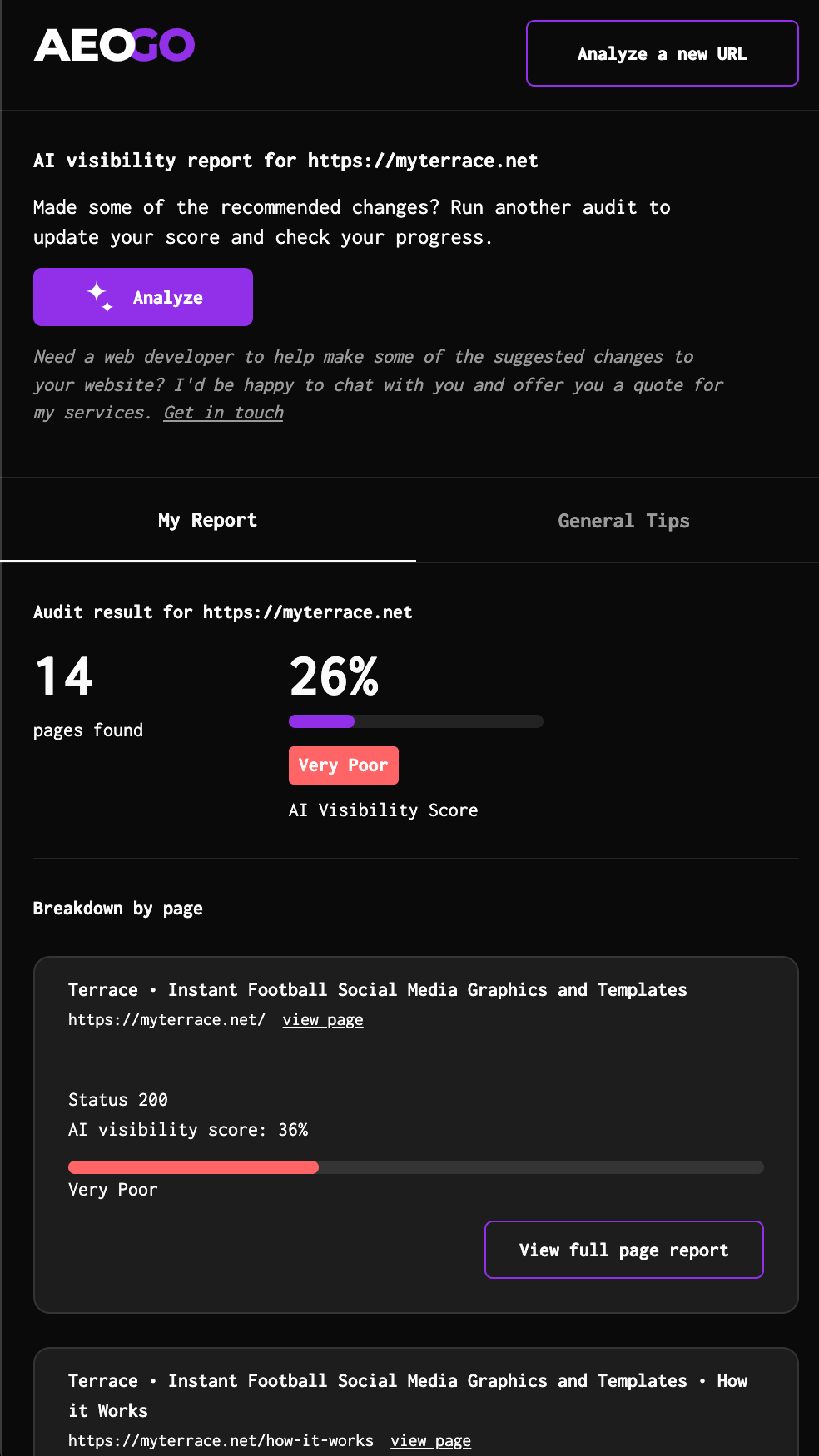Click the 36% page score progress bar
The width and height of the screenshot is (819, 1456).
(x=415, y=1167)
